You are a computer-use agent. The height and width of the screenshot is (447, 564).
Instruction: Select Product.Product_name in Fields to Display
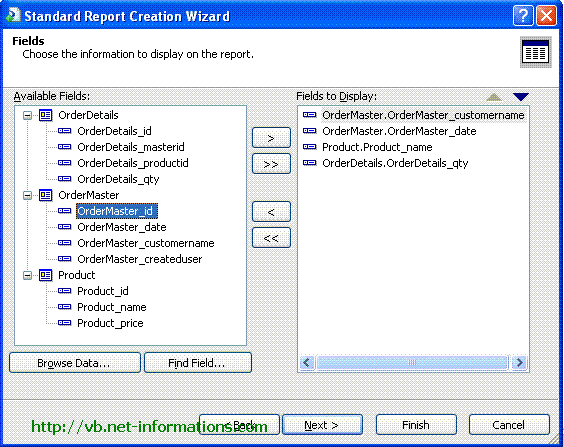click(x=377, y=147)
